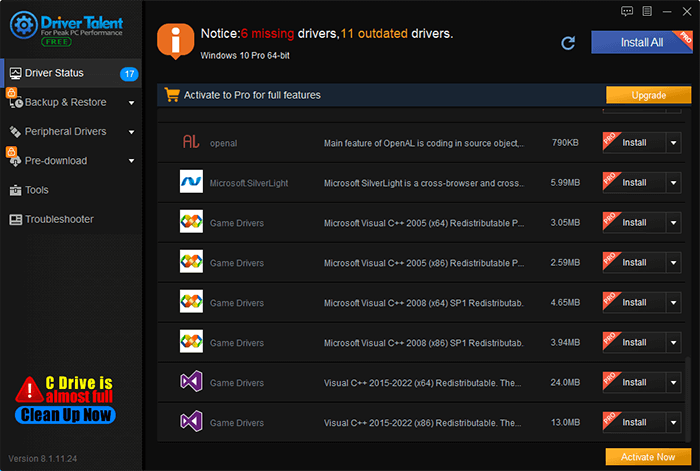Refresh the driver scan
The width and height of the screenshot is (700, 471).
[568, 43]
